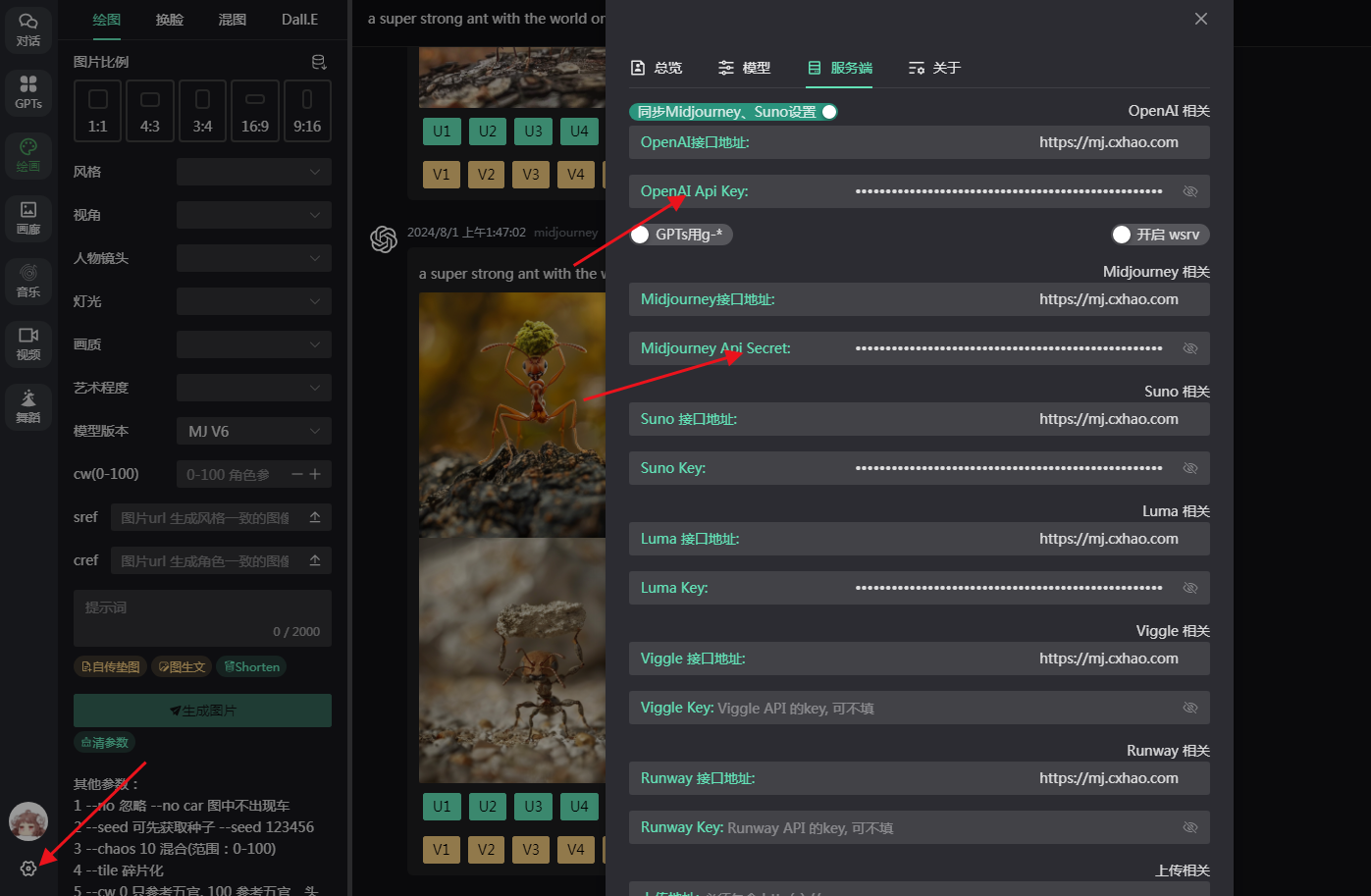The image size is (1371, 896).
Task: Click the OpenAI接口地址 input field
Action: 920,142
